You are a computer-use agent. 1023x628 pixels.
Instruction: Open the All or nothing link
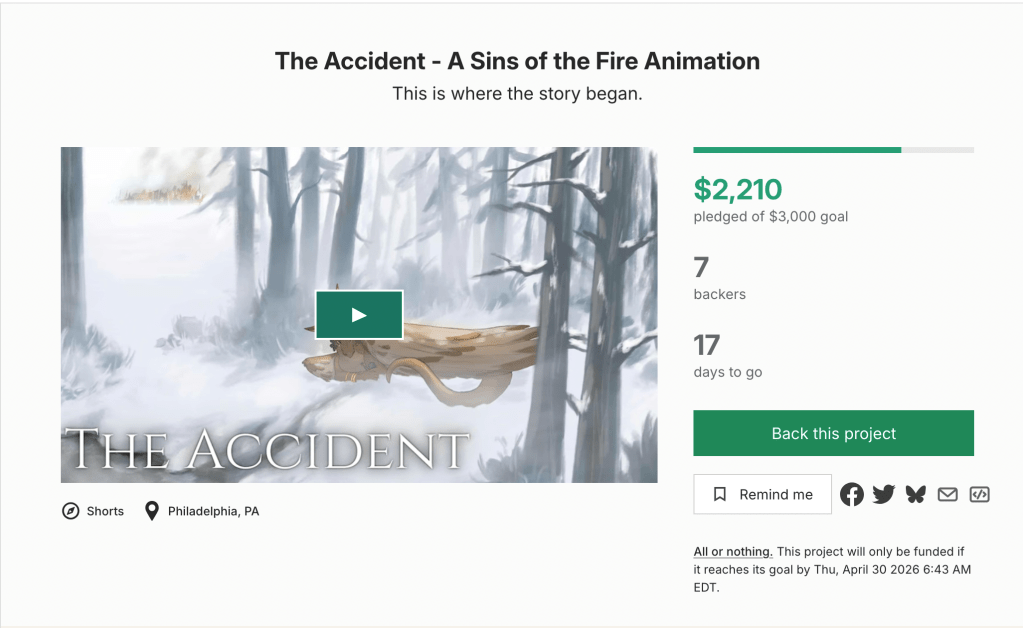point(733,552)
